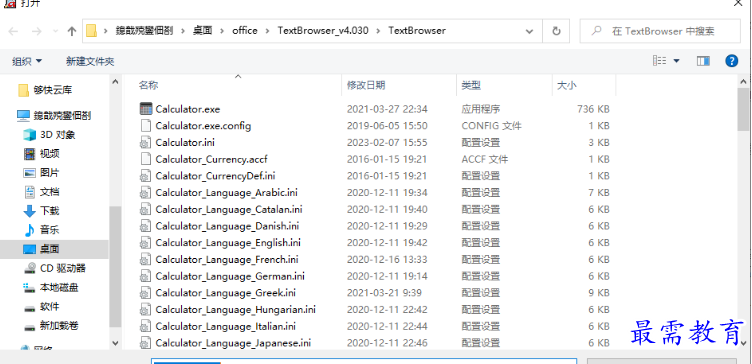Click date 2023-02-07 15:55 cell

point(387,143)
